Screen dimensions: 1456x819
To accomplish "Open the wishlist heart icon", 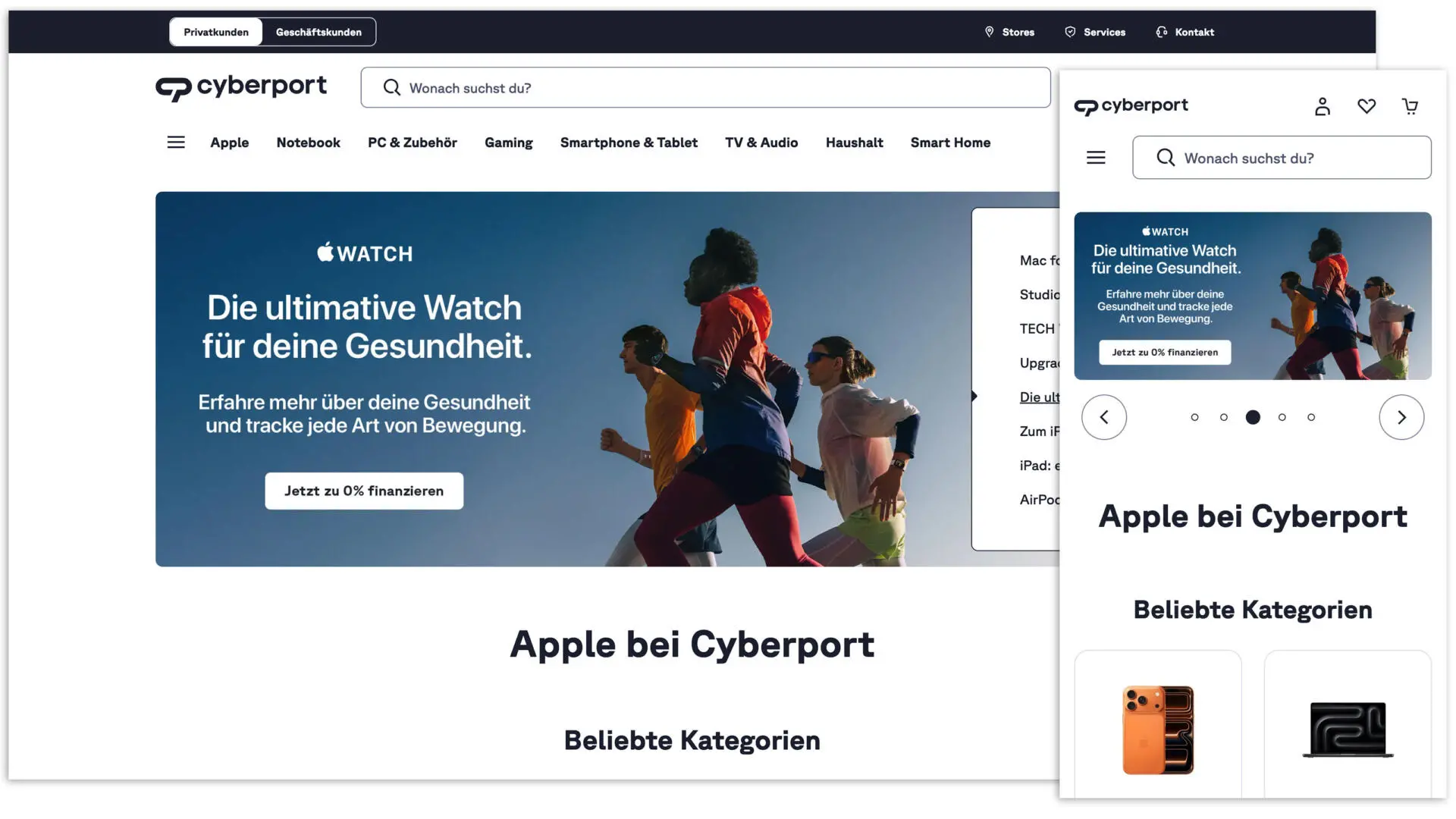I will (1367, 106).
